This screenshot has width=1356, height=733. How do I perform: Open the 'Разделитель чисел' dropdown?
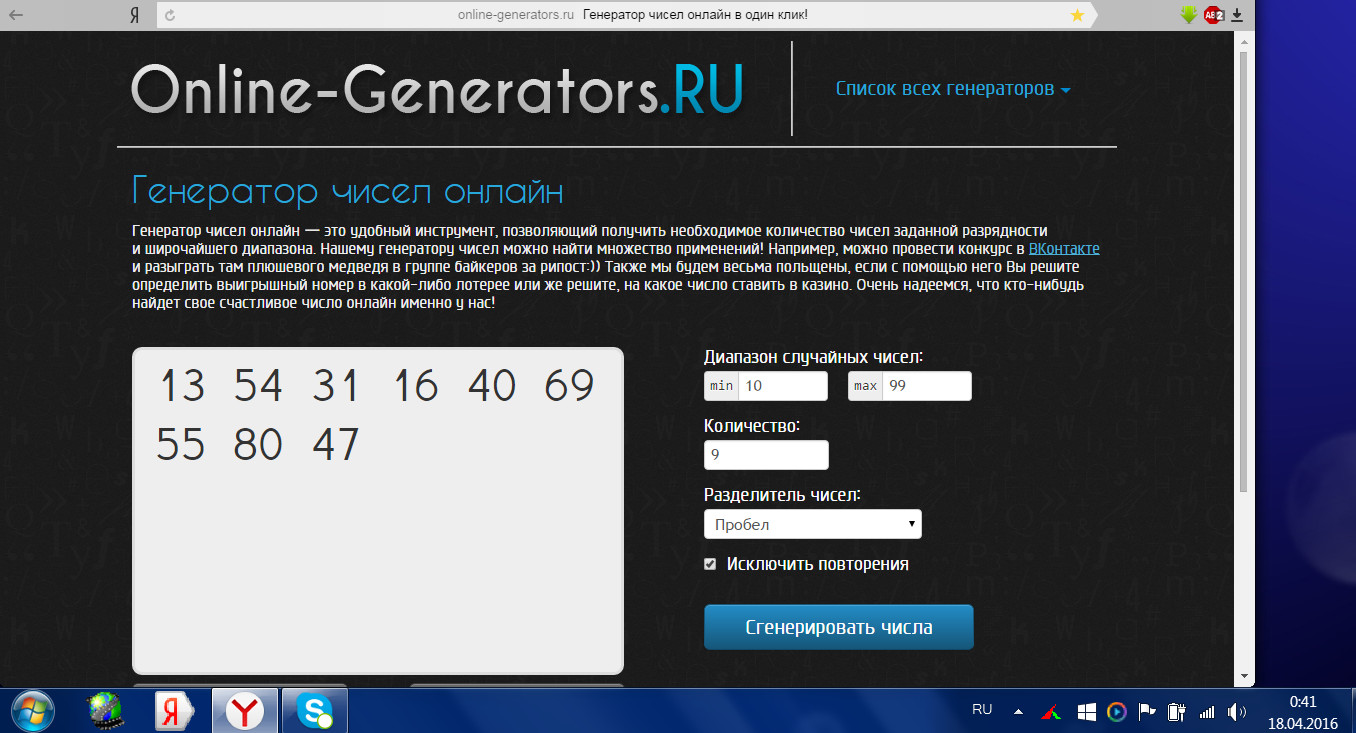812,524
